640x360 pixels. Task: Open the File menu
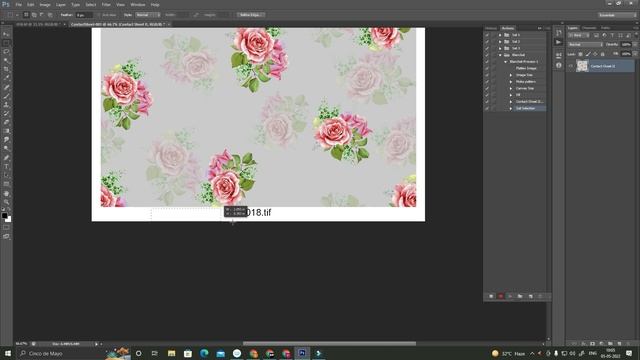tap(18, 4)
